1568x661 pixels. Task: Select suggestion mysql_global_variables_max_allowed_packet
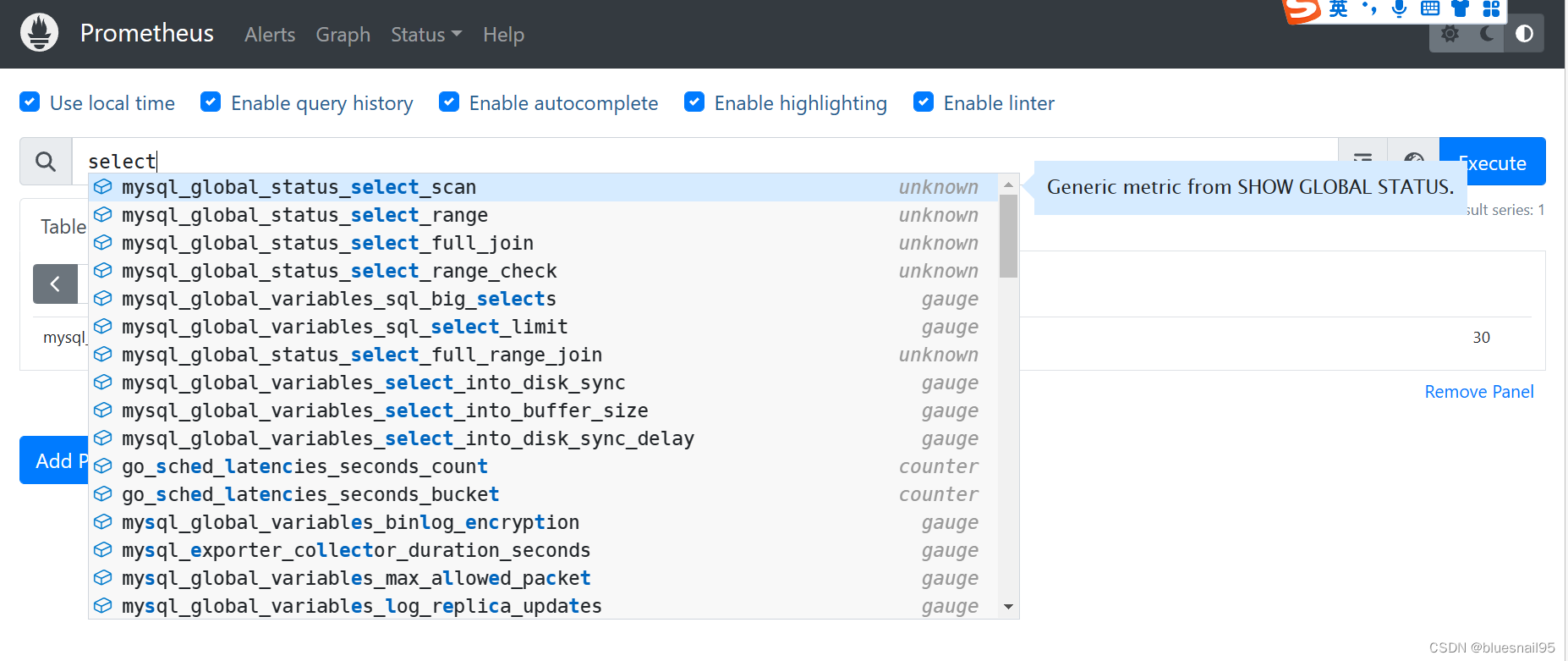click(543, 578)
